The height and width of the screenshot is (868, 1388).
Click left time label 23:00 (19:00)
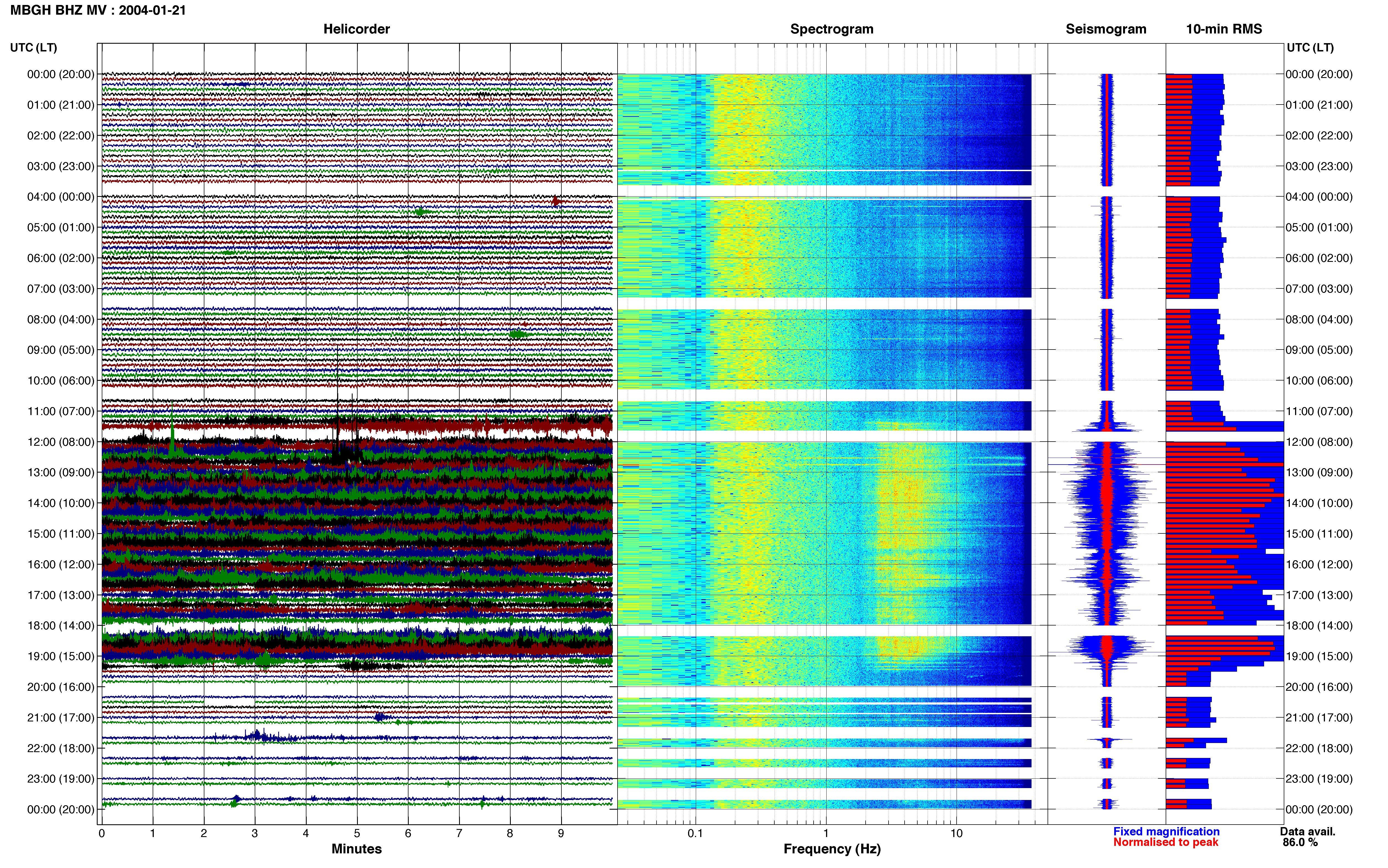(61, 778)
